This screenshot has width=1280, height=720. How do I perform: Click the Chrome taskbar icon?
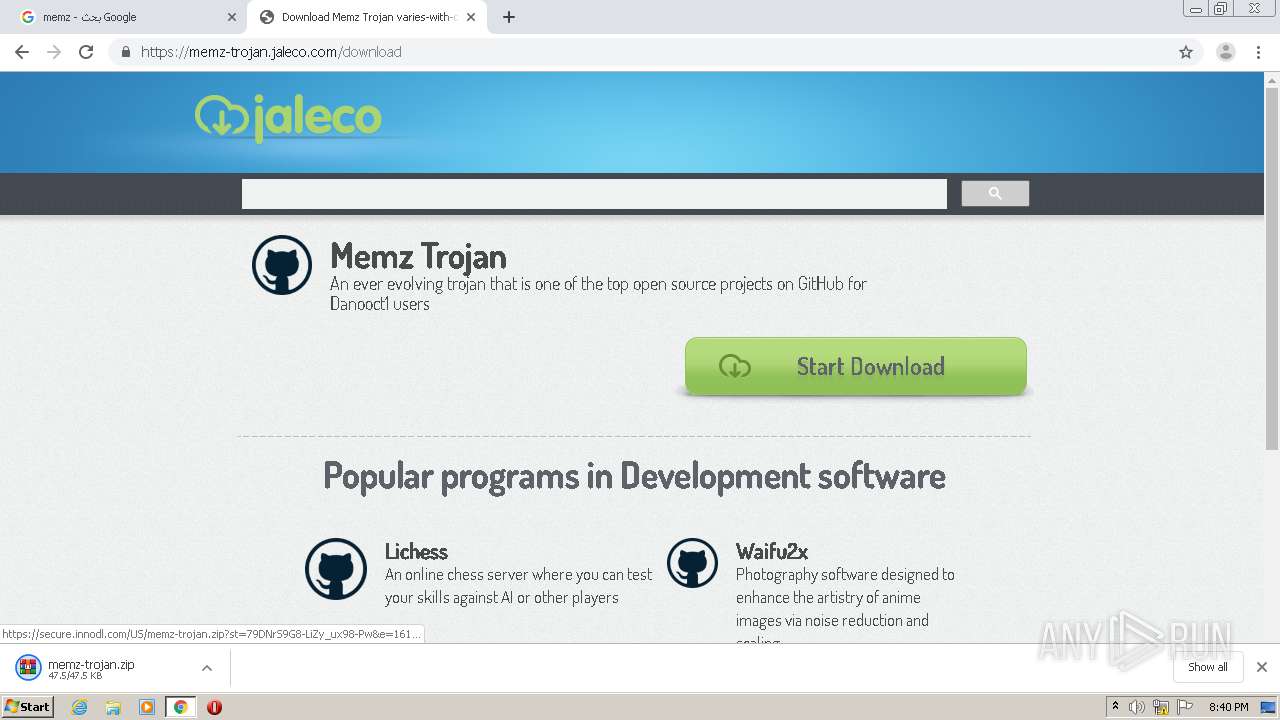pyautogui.click(x=180, y=707)
